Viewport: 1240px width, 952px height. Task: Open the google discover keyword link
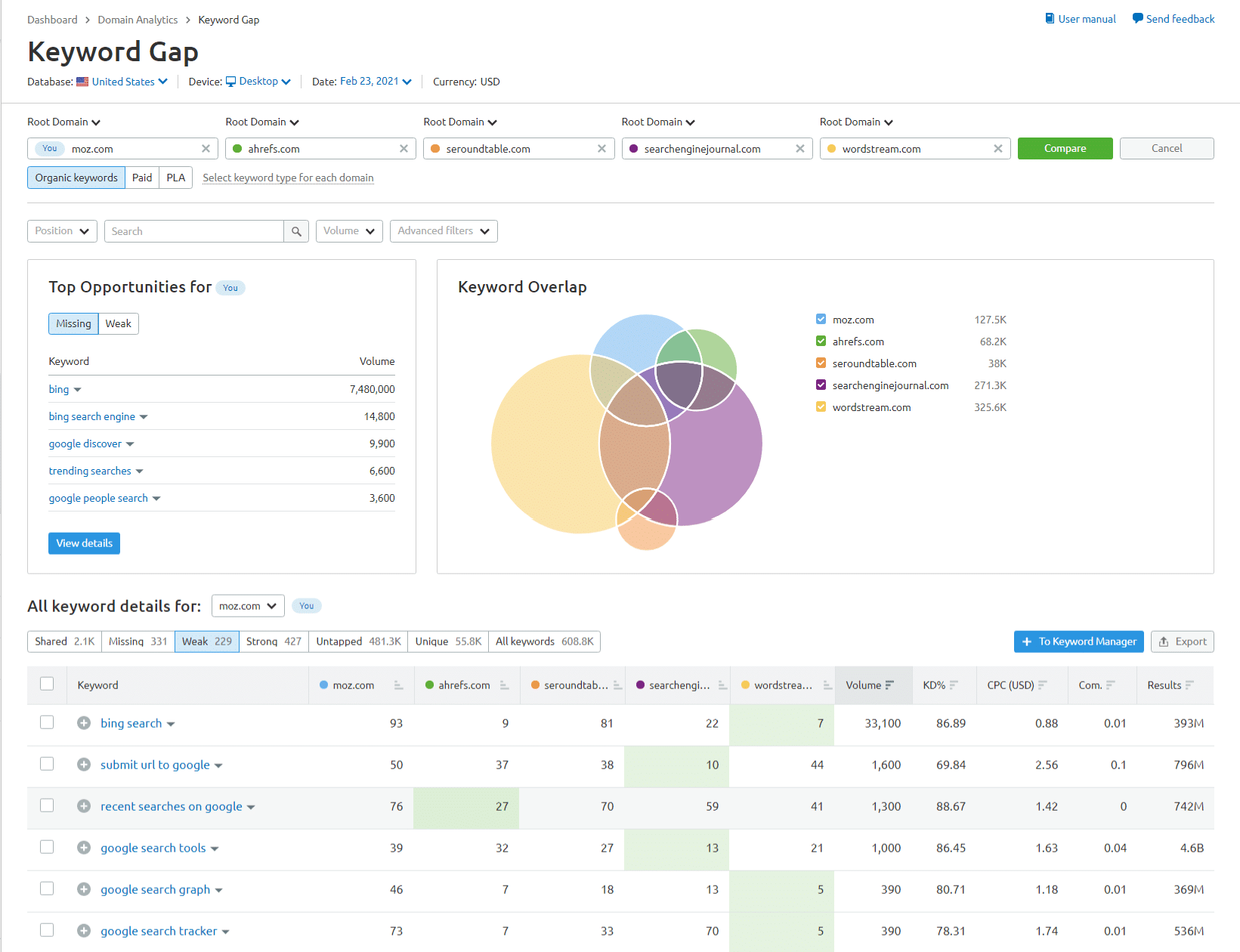click(85, 444)
